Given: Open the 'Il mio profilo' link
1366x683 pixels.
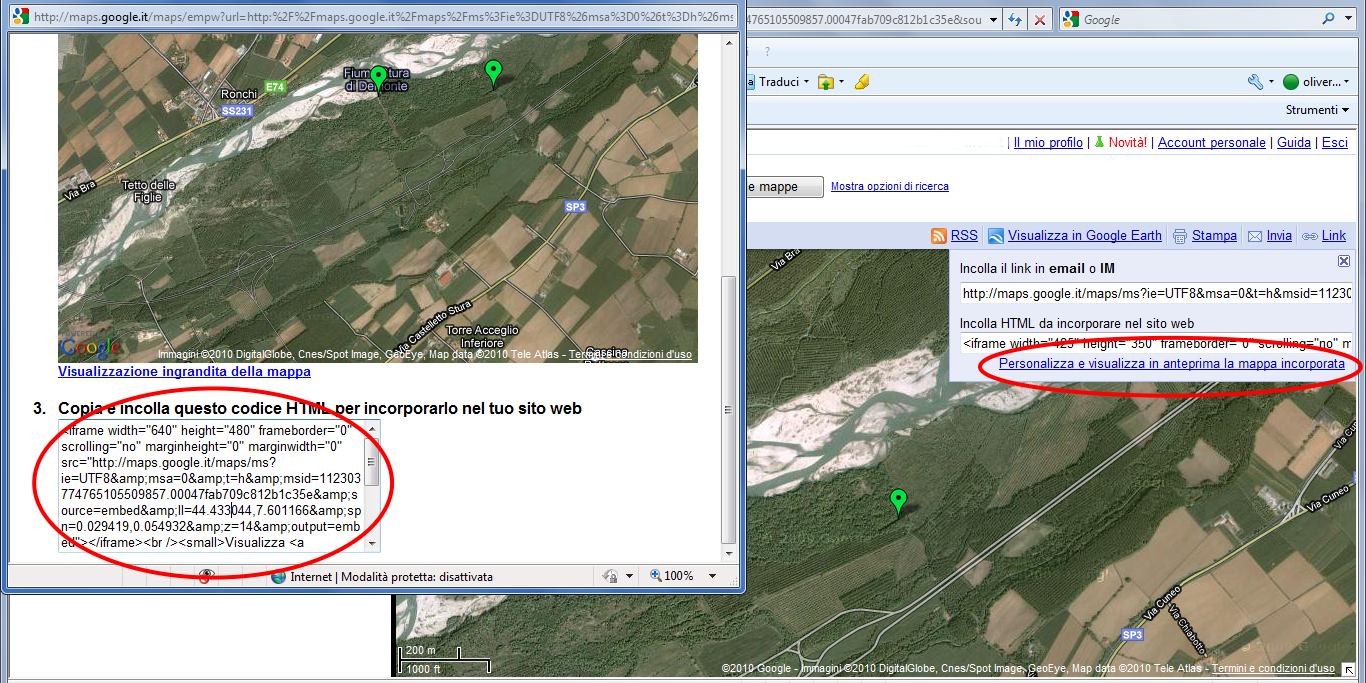Looking at the screenshot, I should 1048,143.
